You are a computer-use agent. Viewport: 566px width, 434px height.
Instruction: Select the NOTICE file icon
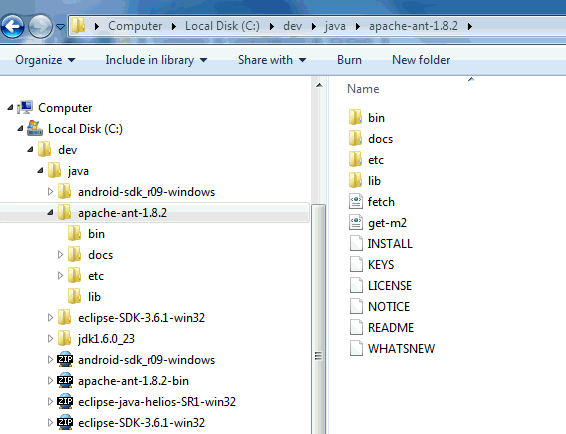coord(356,306)
